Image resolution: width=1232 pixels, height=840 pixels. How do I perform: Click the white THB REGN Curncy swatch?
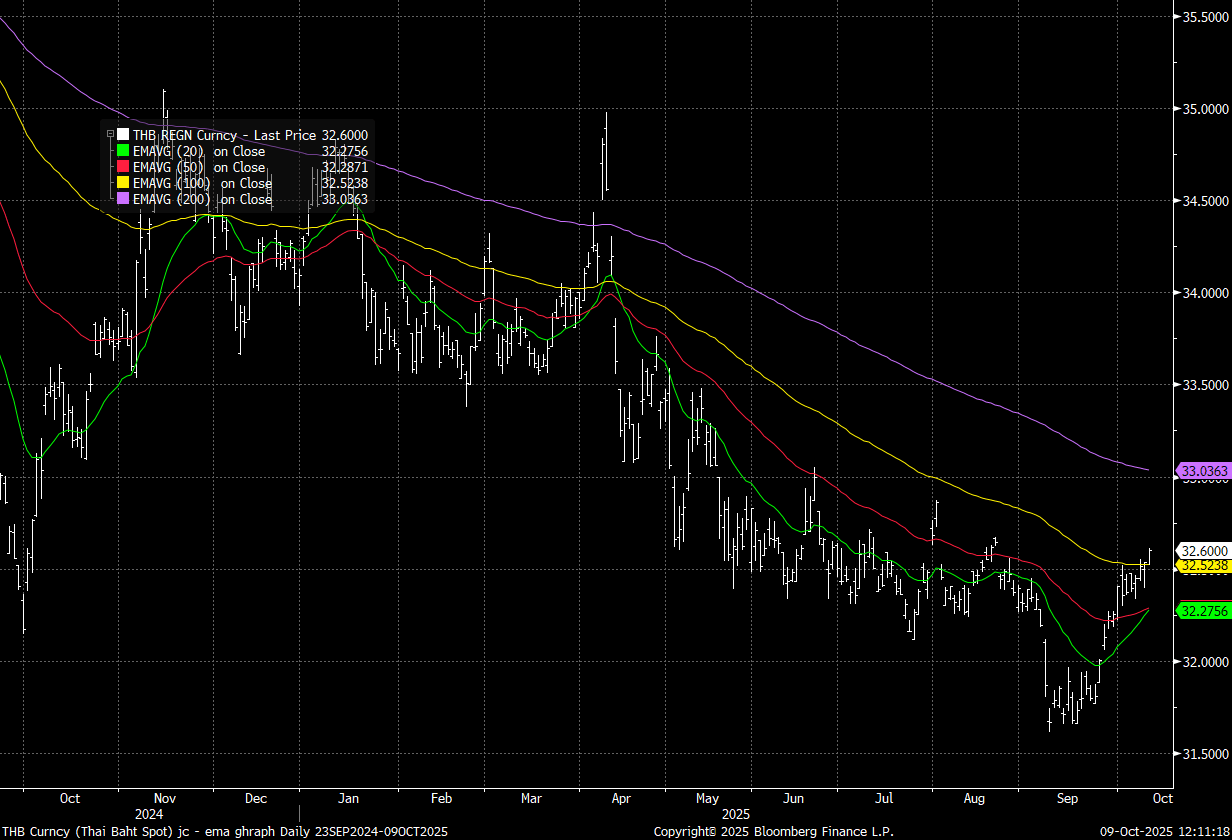(x=123, y=135)
